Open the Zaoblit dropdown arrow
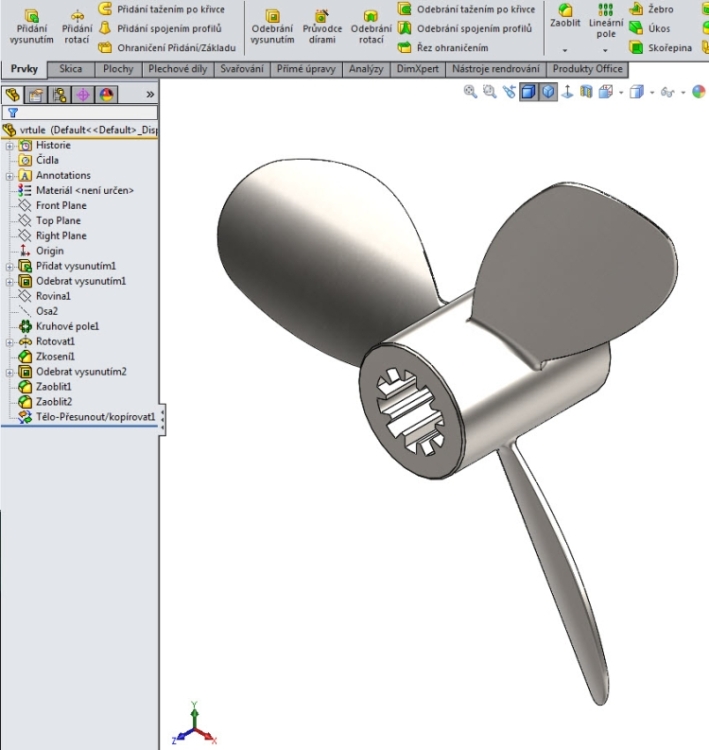Image resolution: width=709 pixels, height=750 pixels. [x=565, y=50]
